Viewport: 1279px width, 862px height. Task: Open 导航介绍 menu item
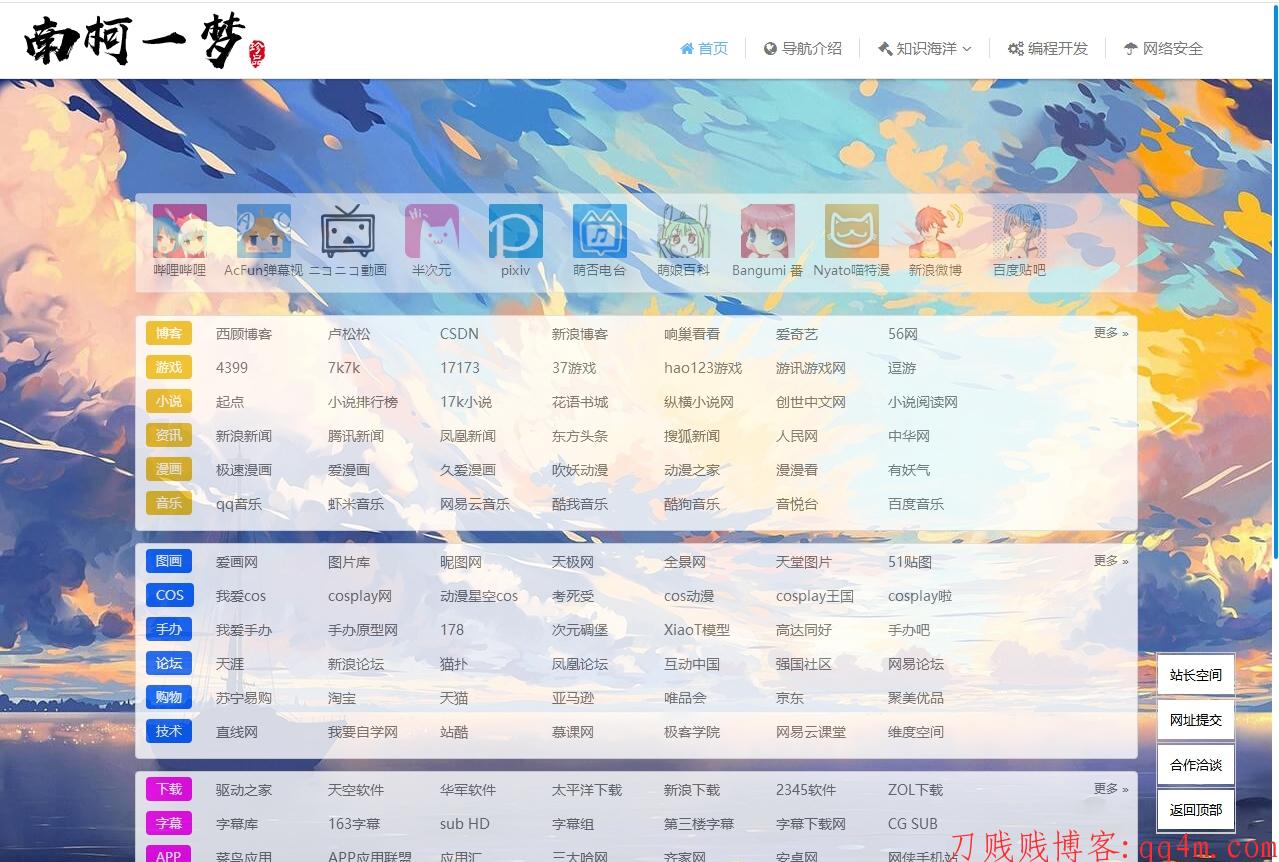(x=803, y=48)
